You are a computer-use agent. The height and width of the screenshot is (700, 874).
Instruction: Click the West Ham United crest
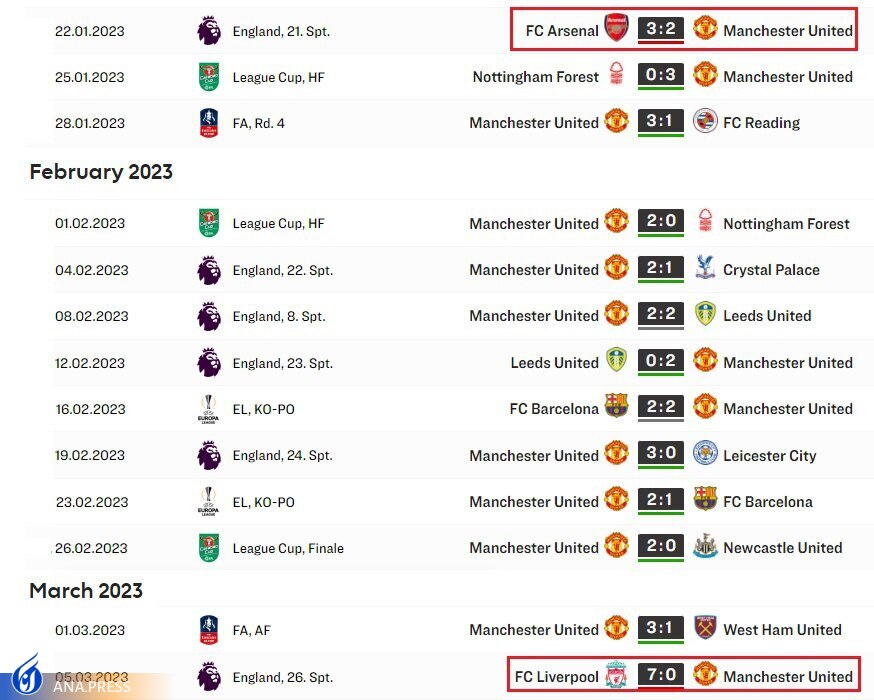[x=705, y=629]
